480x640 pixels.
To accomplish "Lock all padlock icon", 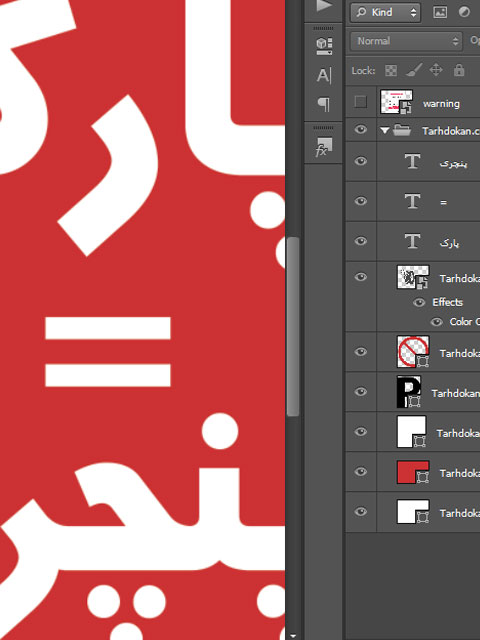I will coord(459,70).
